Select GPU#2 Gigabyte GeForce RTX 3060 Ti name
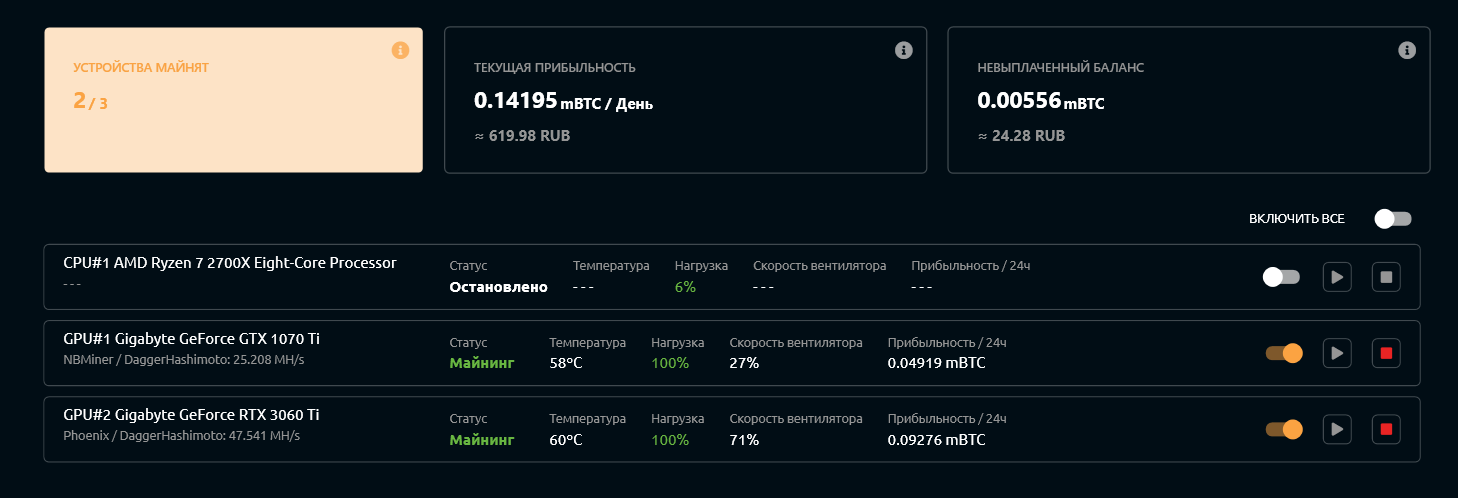 click(x=192, y=415)
